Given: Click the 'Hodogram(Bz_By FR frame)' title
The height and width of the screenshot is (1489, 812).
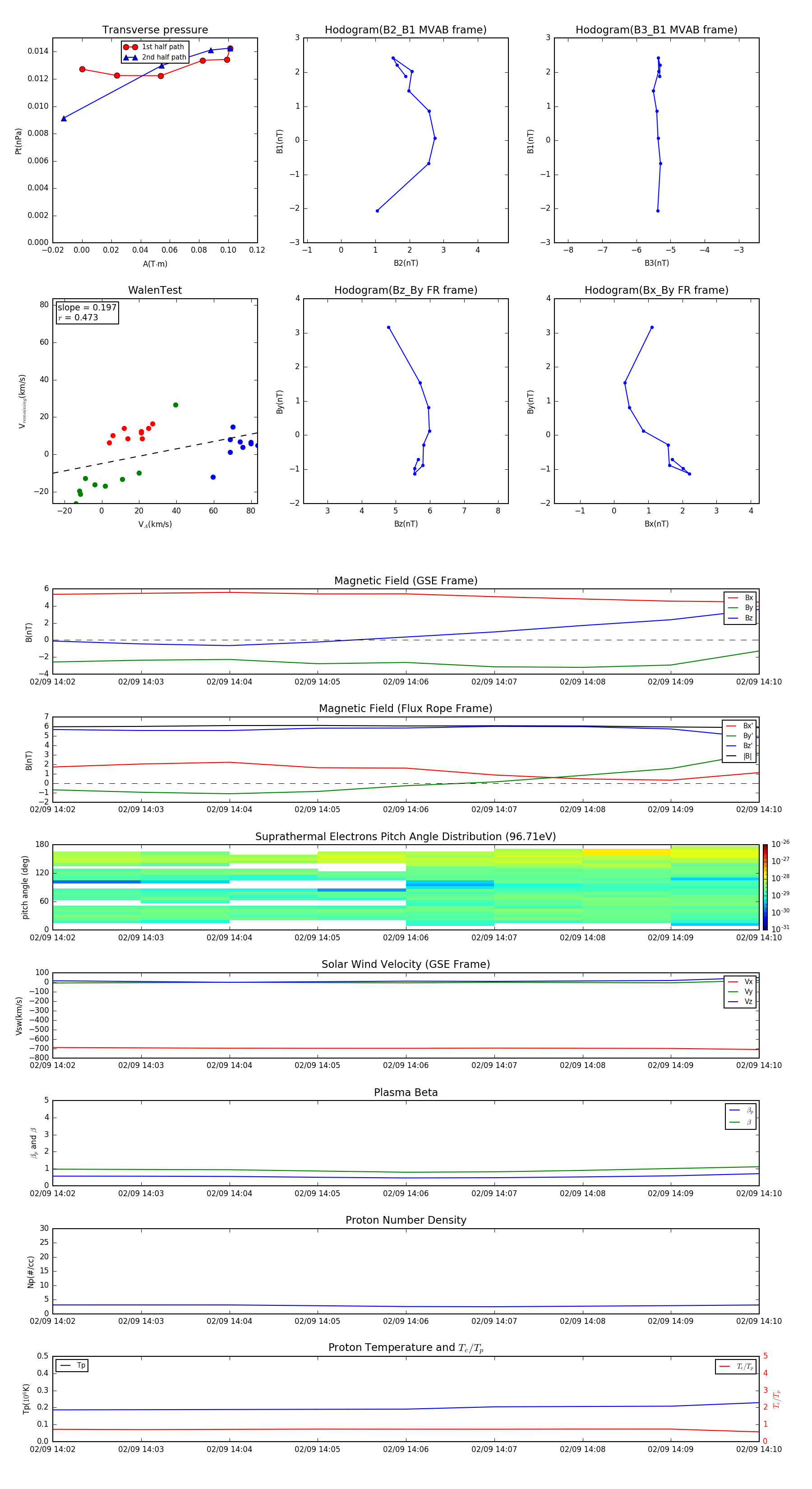Looking at the screenshot, I should tap(406, 290).
